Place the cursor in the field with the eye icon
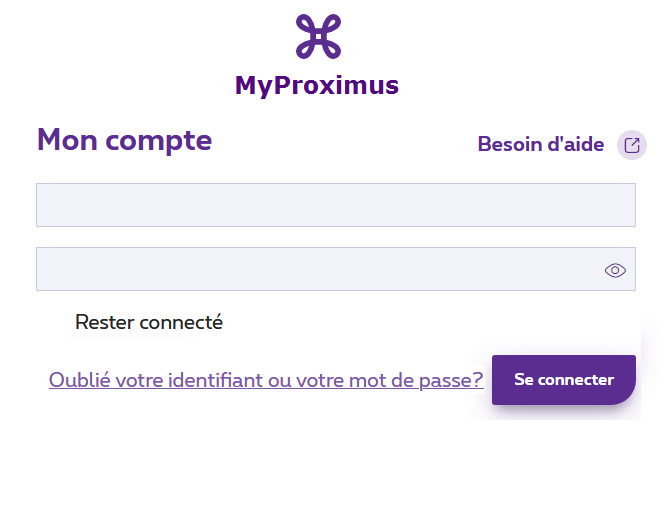Image resolution: width=671 pixels, height=529 pixels. [x=336, y=269]
